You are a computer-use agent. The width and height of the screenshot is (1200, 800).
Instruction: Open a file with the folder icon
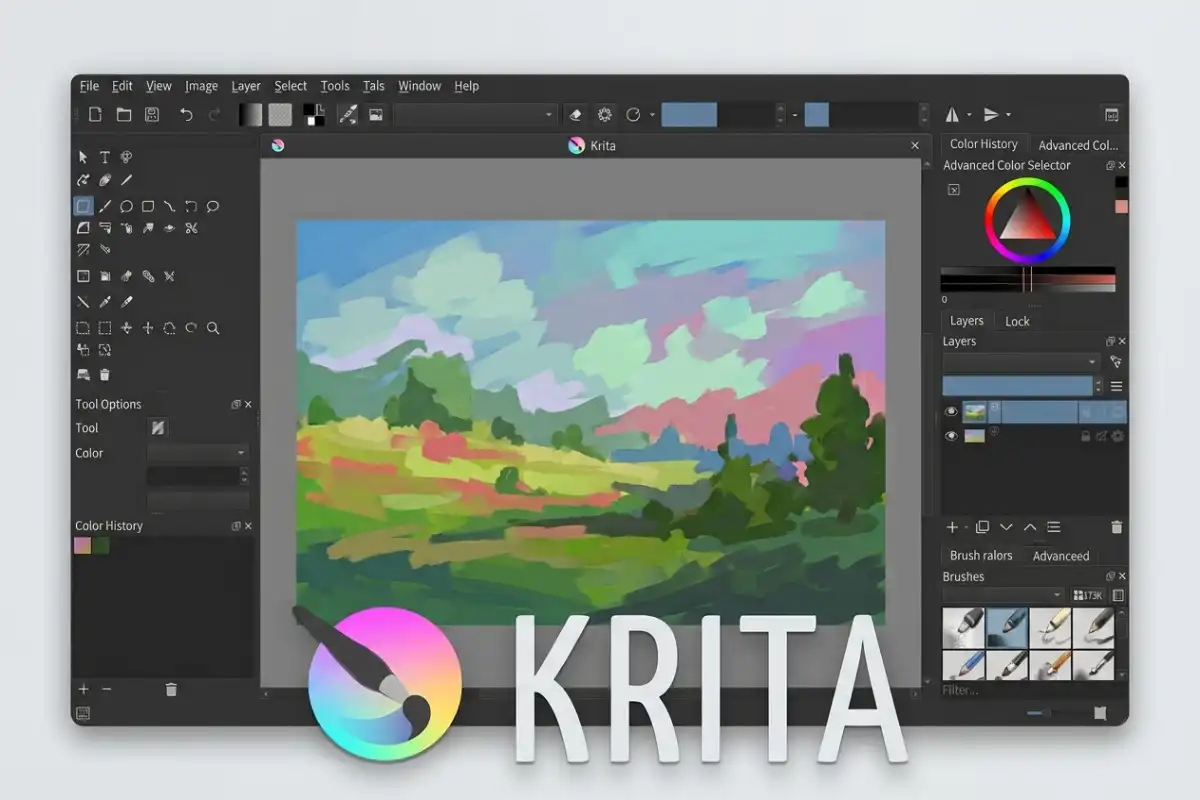tap(124, 115)
